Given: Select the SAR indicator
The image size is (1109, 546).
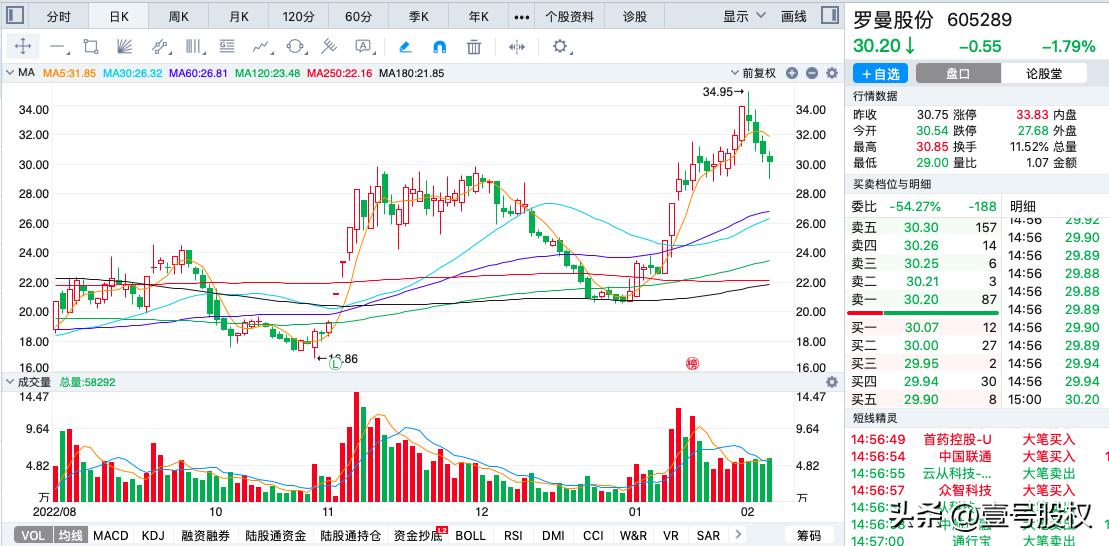Looking at the screenshot, I should 708,535.
